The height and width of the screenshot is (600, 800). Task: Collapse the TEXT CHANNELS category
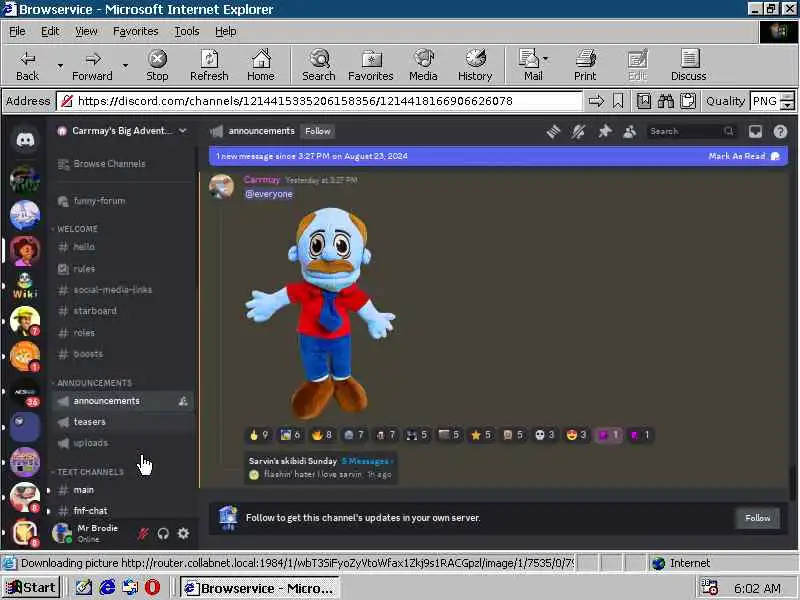tap(89, 472)
